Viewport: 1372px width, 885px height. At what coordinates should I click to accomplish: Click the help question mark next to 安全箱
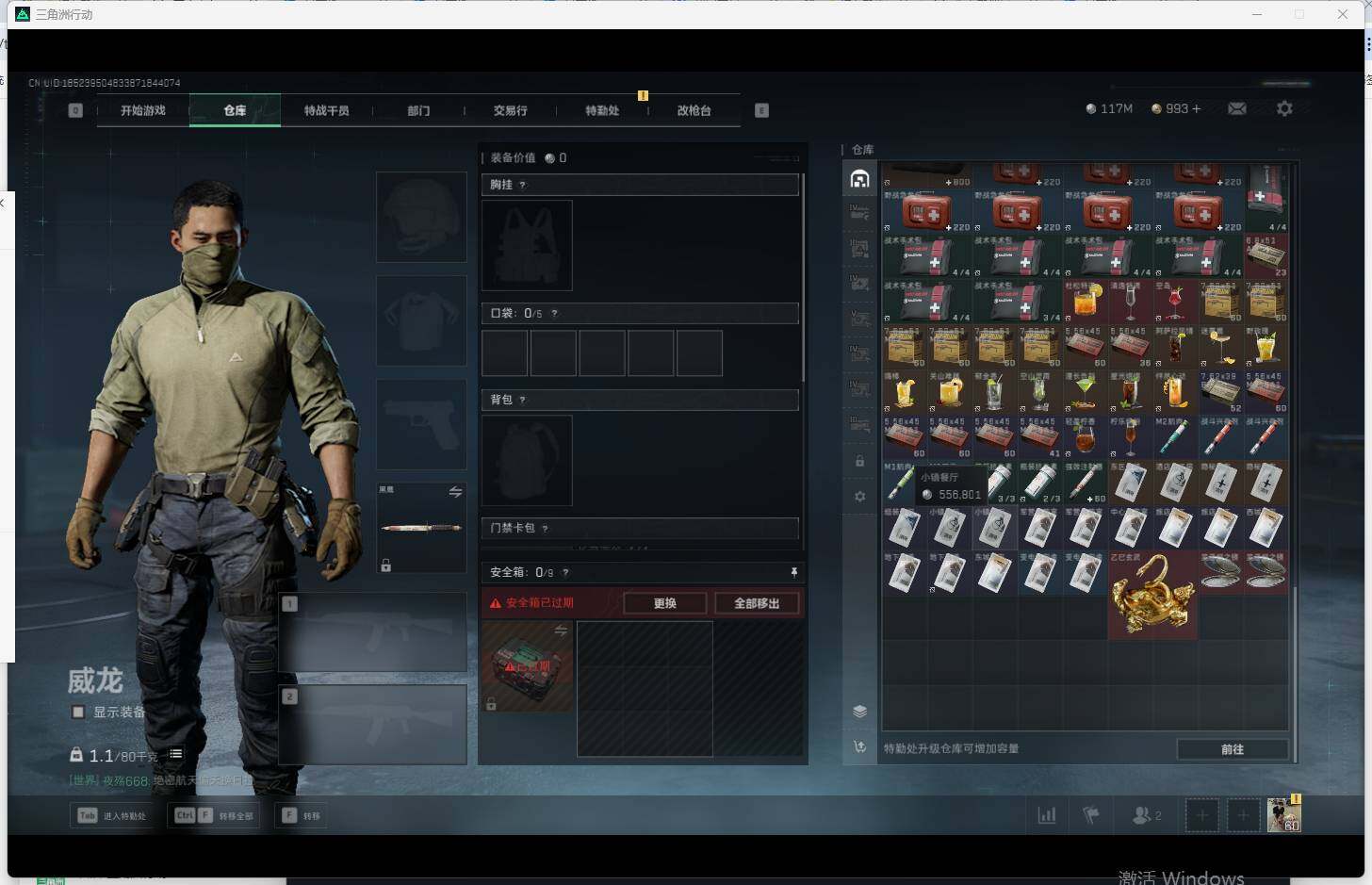pyautogui.click(x=565, y=572)
